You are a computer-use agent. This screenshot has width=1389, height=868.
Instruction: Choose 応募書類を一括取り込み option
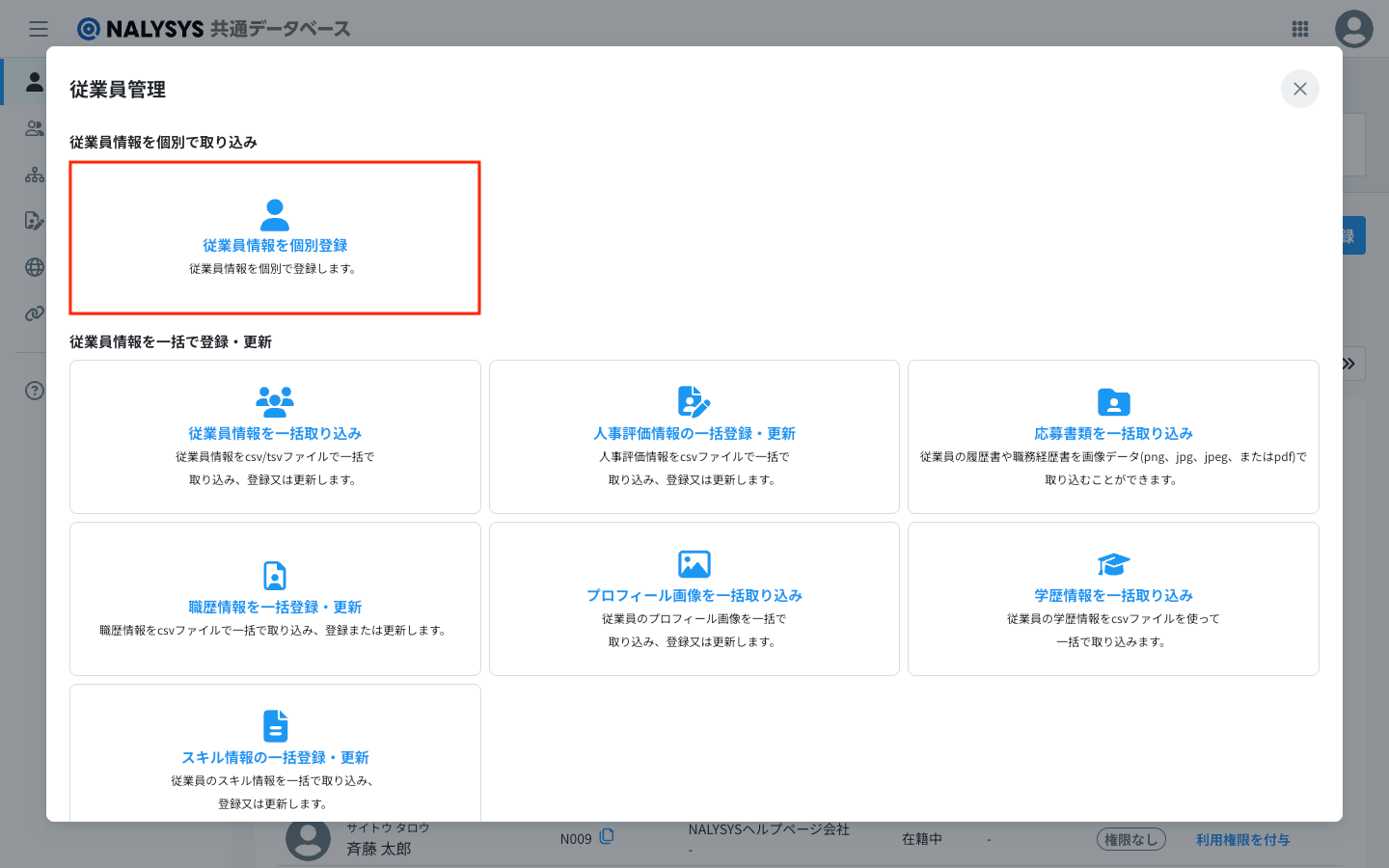1113,434
